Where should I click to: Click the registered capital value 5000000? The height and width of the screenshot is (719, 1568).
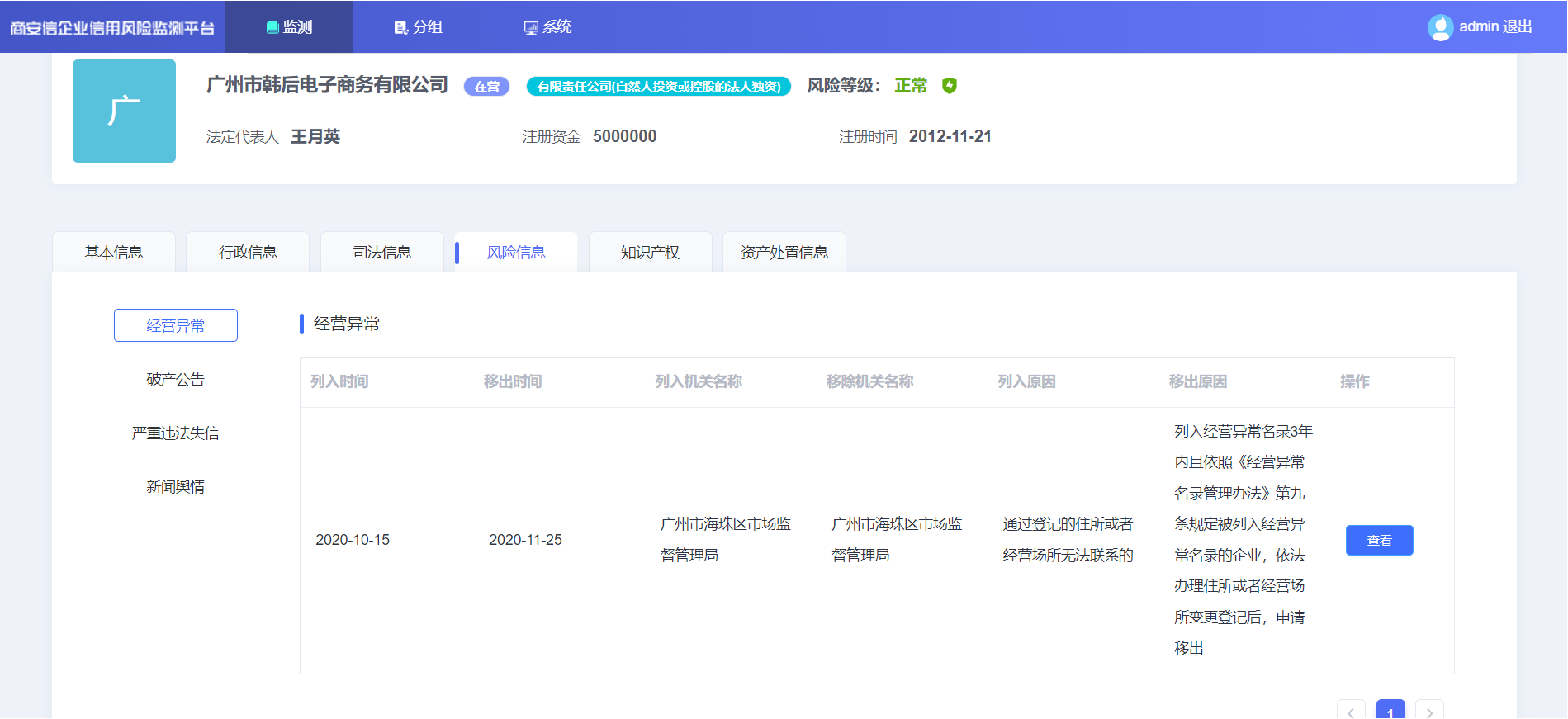click(x=625, y=136)
